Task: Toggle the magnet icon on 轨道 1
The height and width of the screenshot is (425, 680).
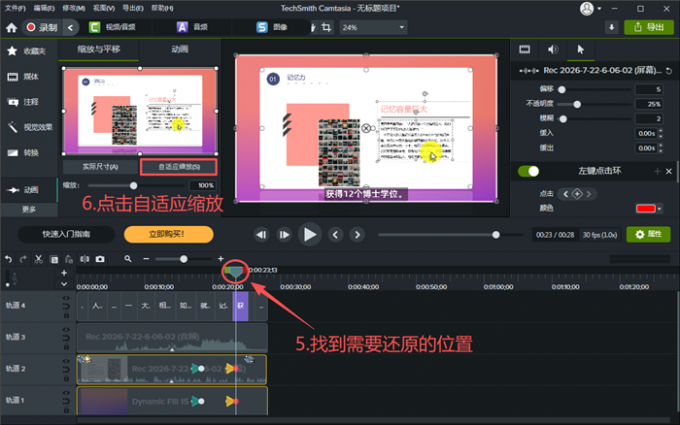Action: pyautogui.click(x=66, y=401)
